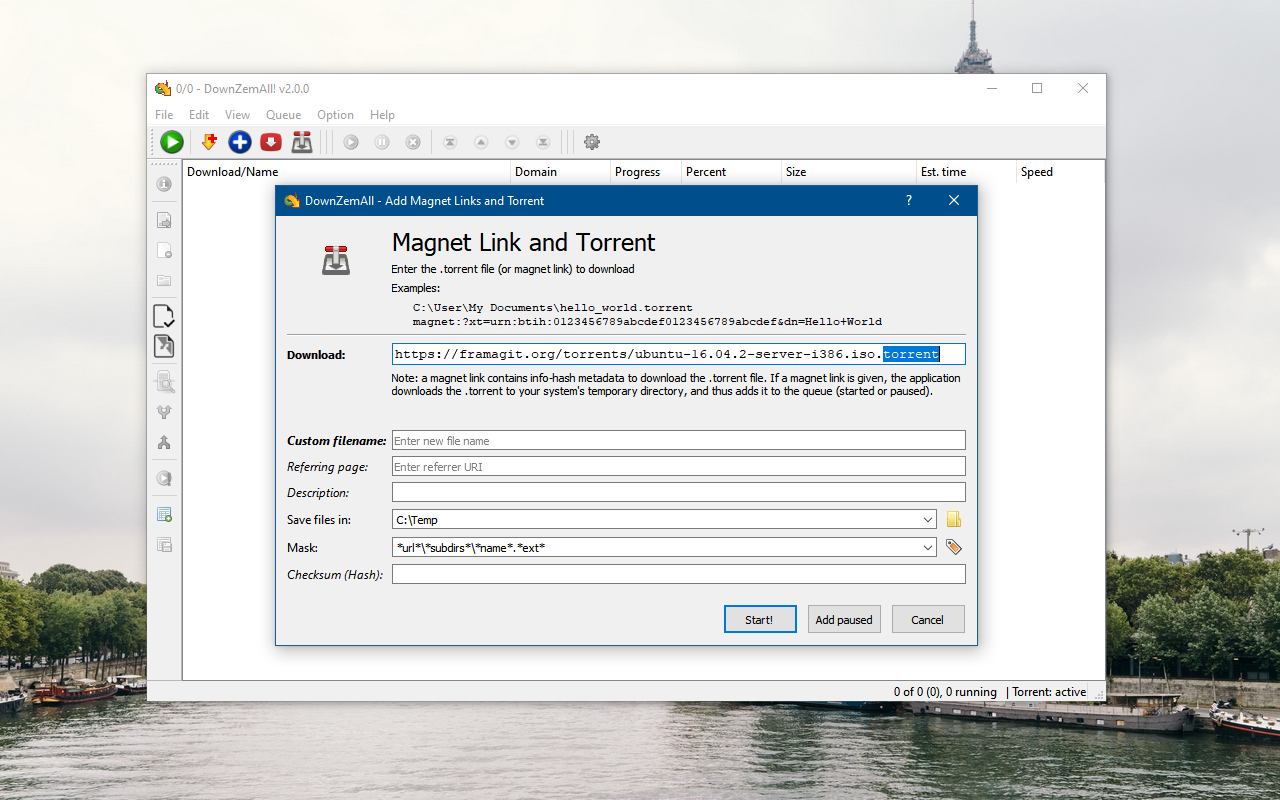The image size is (1280, 800).
Task: Open the Queue menu
Action: 283,115
